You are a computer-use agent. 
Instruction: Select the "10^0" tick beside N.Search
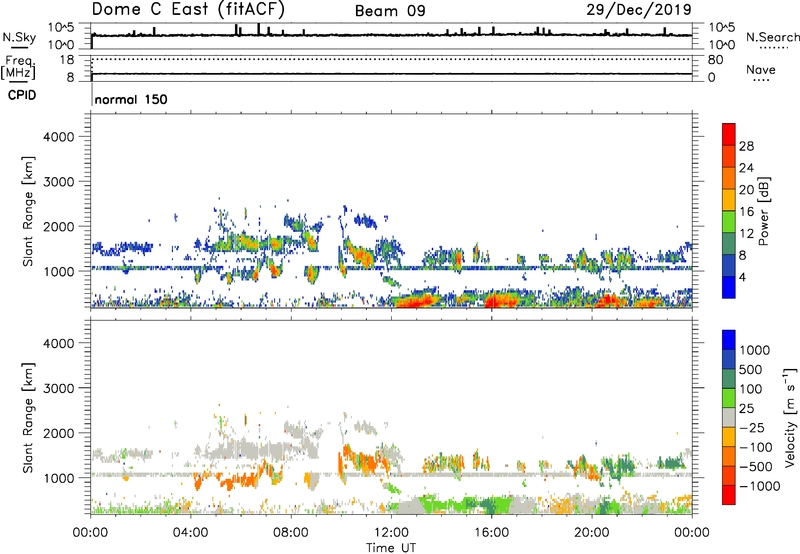(722, 45)
